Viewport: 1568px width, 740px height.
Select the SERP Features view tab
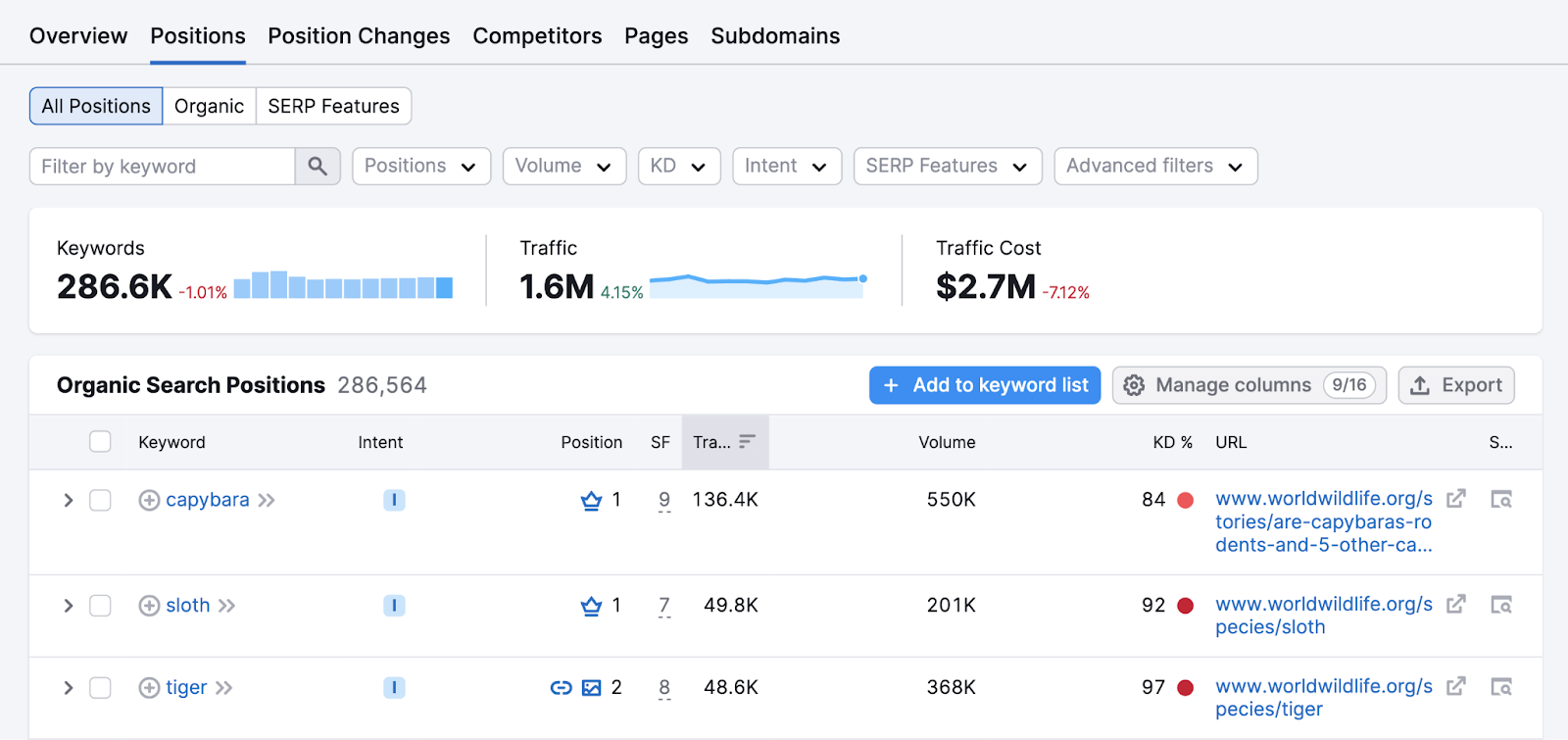coord(333,107)
